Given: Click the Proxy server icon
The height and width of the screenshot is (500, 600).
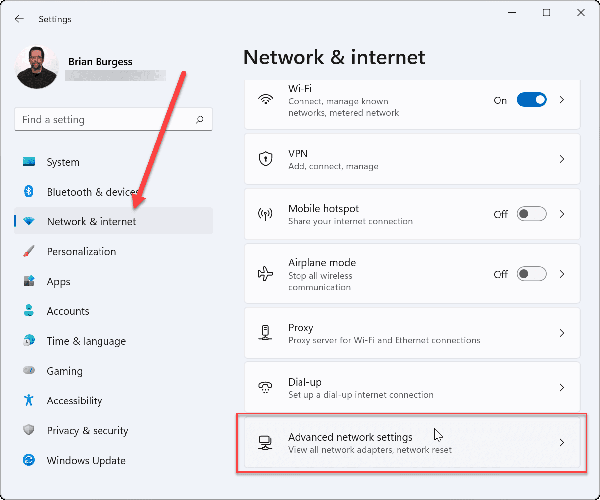Looking at the screenshot, I should (265, 332).
